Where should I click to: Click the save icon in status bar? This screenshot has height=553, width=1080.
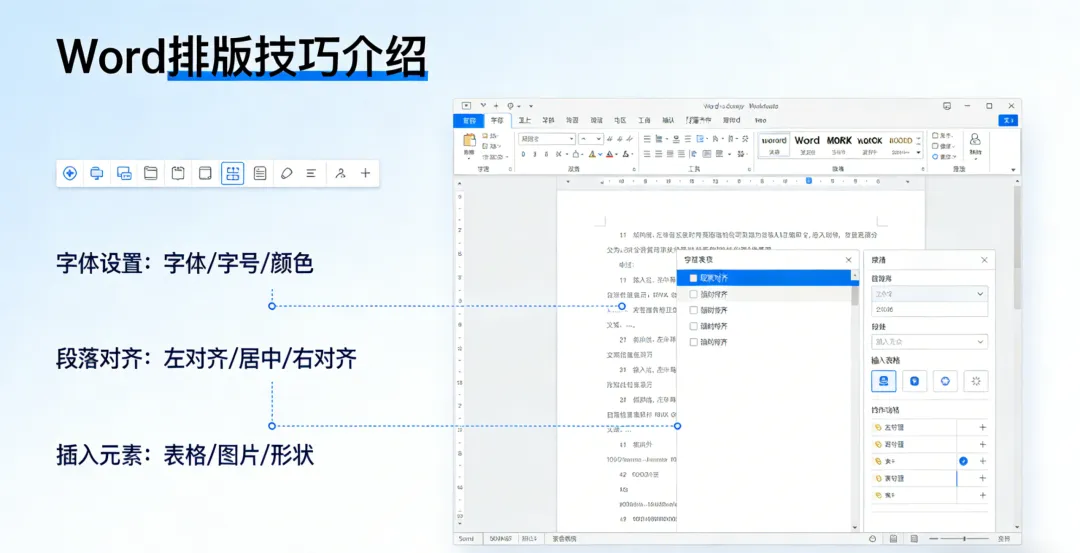tap(893, 539)
